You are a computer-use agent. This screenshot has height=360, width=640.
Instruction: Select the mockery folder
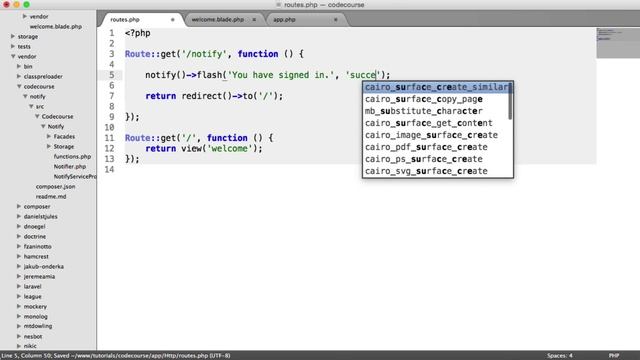tap(35, 307)
